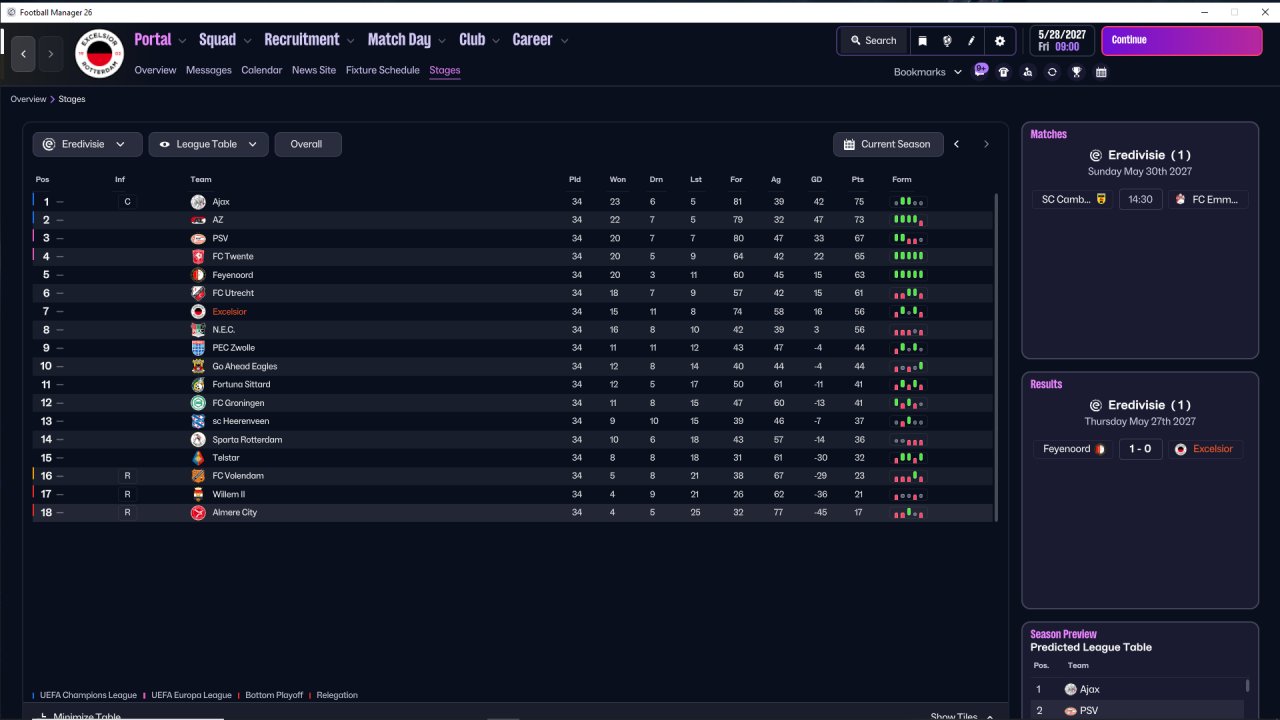The height and width of the screenshot is (720, 1280).
Task: Click the circular refresh arrows shortcut icon
Action: pyautogui.click(x=1052, y=72)
